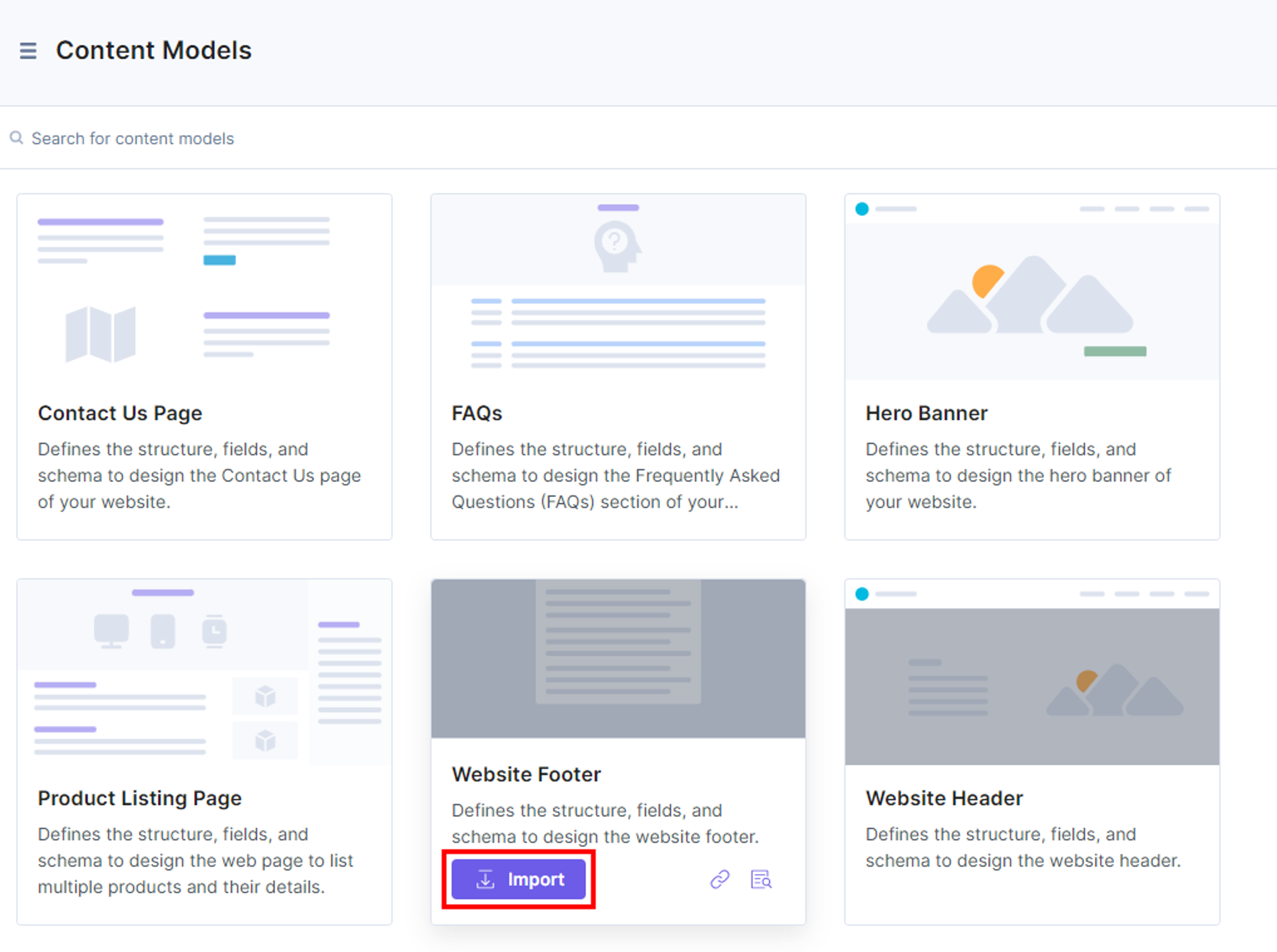Click the Contact Us Page description text

(200, 476)
